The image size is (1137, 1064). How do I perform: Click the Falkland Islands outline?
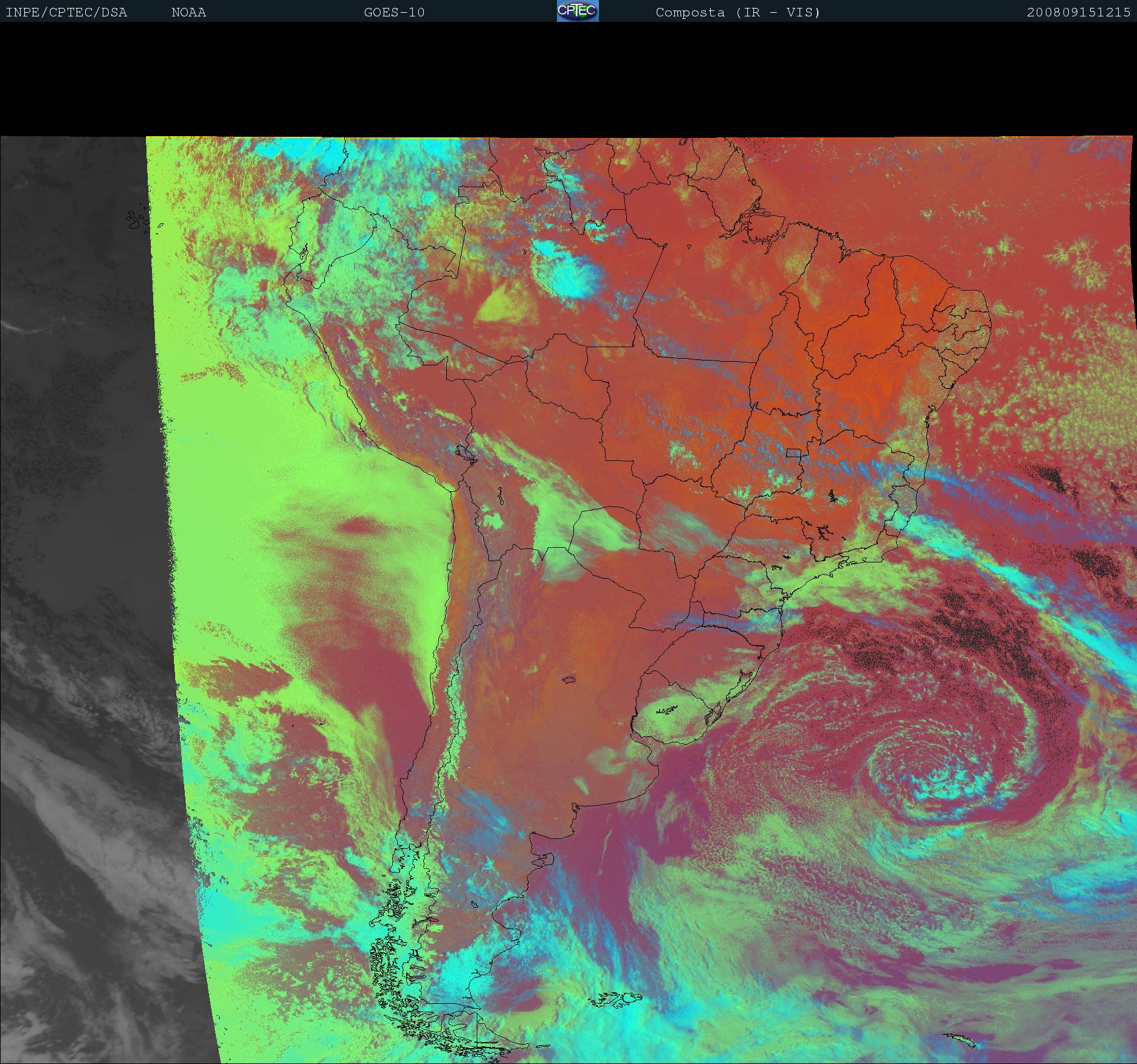pos(615,998)
